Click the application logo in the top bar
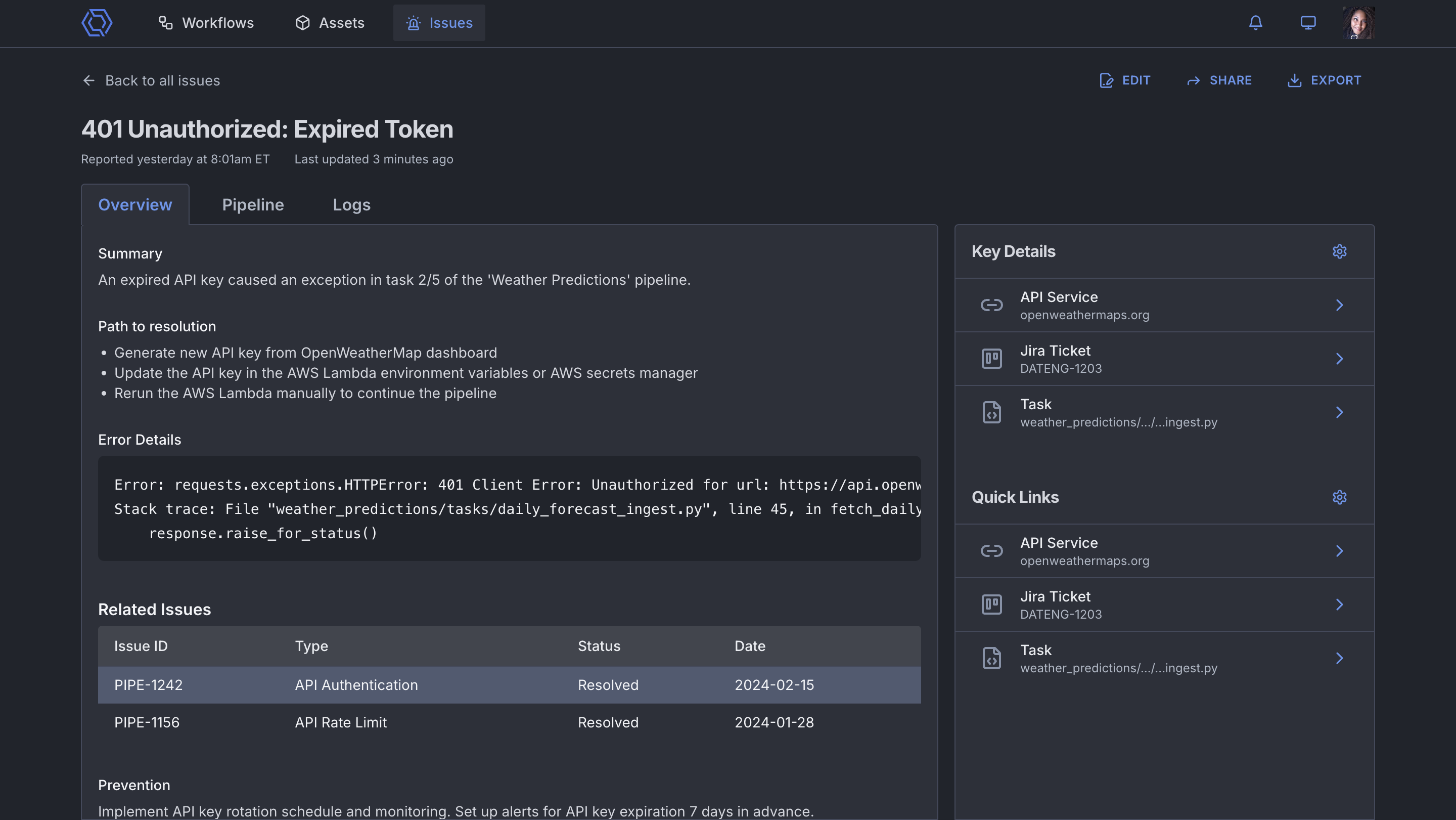Image resolution: width=1456 pixels, height=820 pixels. point(96,23)
